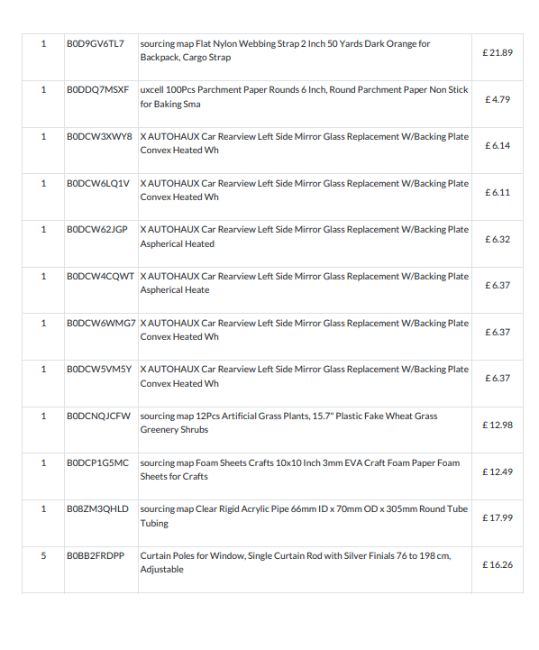Select the Flat Nylon Webbing Strap description
The image size is (539, 650).
[285, 50]
